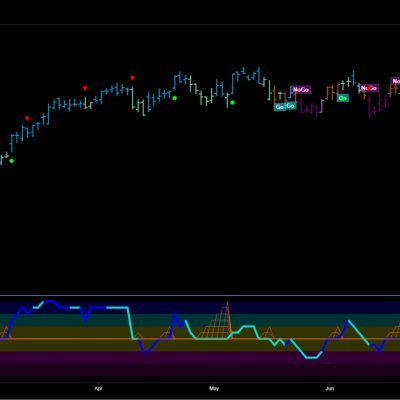Click the Apr label on the time axis
The image size is (400, 400).
(x=98, y=389)
